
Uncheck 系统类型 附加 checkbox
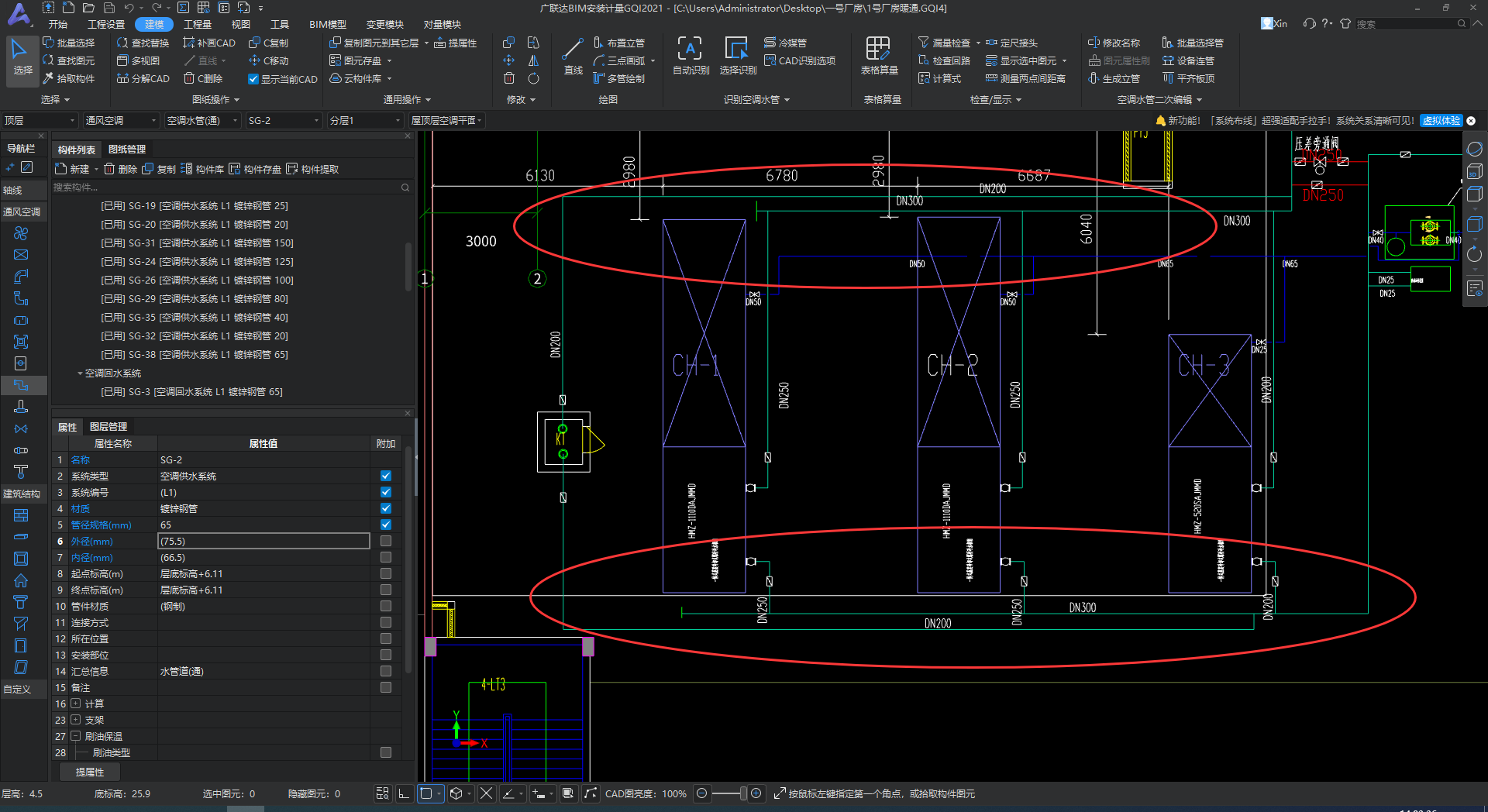(386, 476)
